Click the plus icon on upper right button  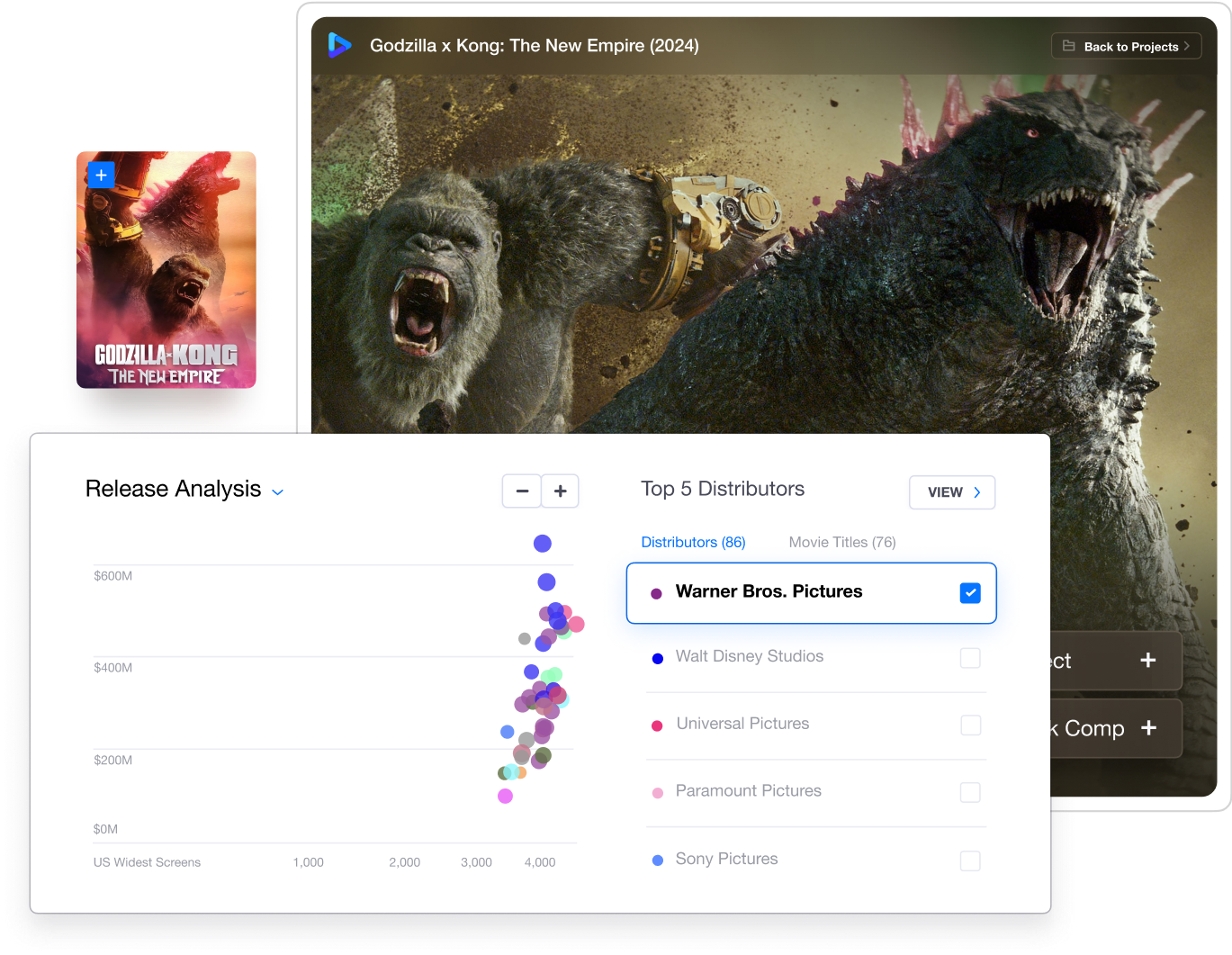coord(1148,661)
